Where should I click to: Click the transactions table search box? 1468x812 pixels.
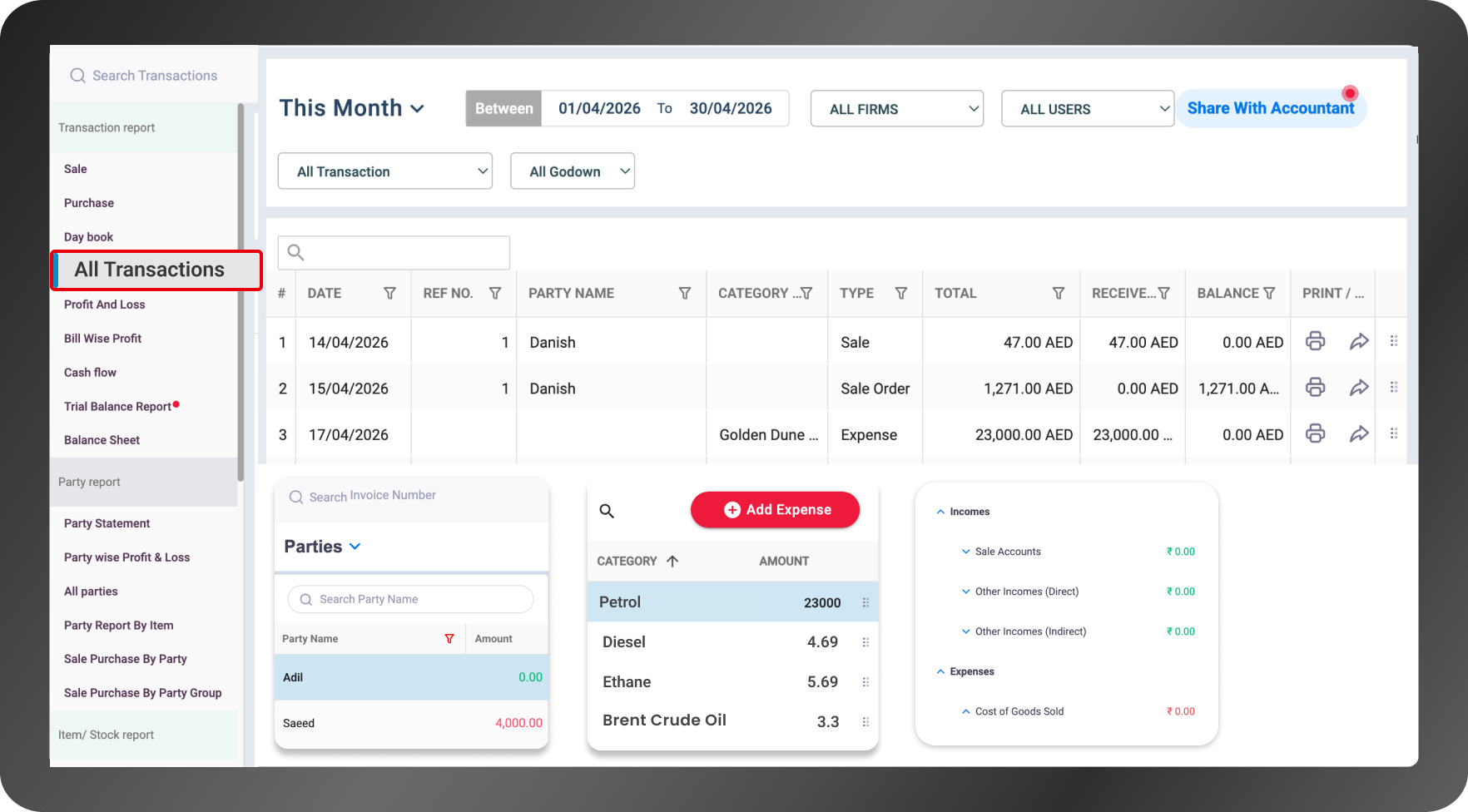point(394,252)
